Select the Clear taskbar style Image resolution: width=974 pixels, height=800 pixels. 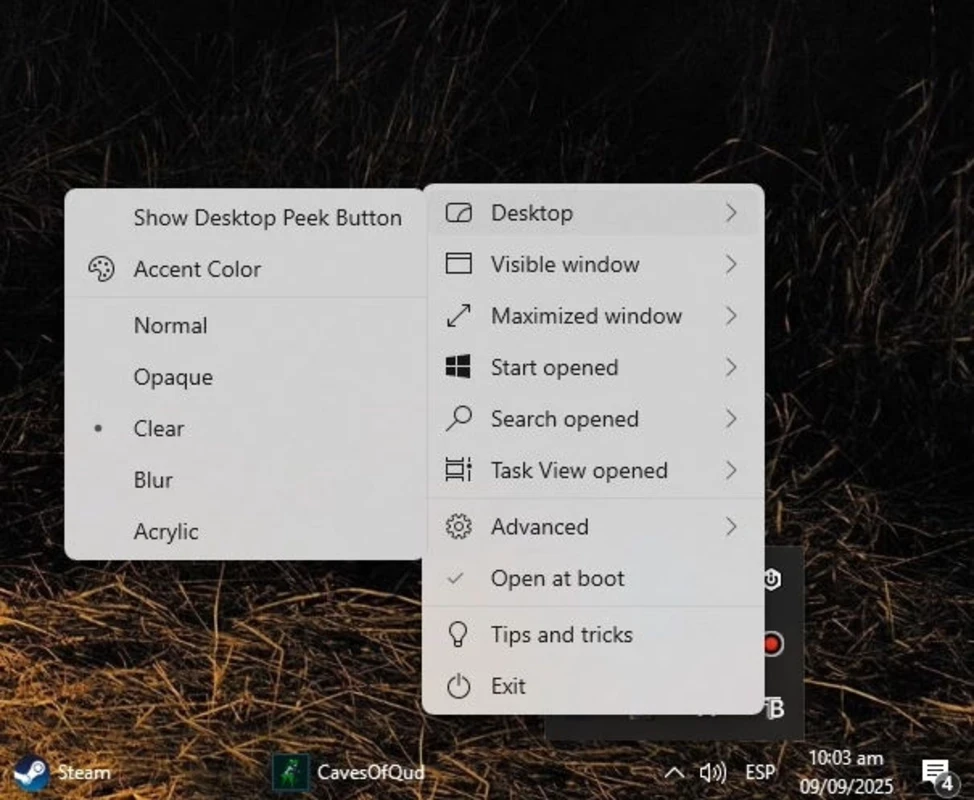pyautogui.click(x=159, y=428)
